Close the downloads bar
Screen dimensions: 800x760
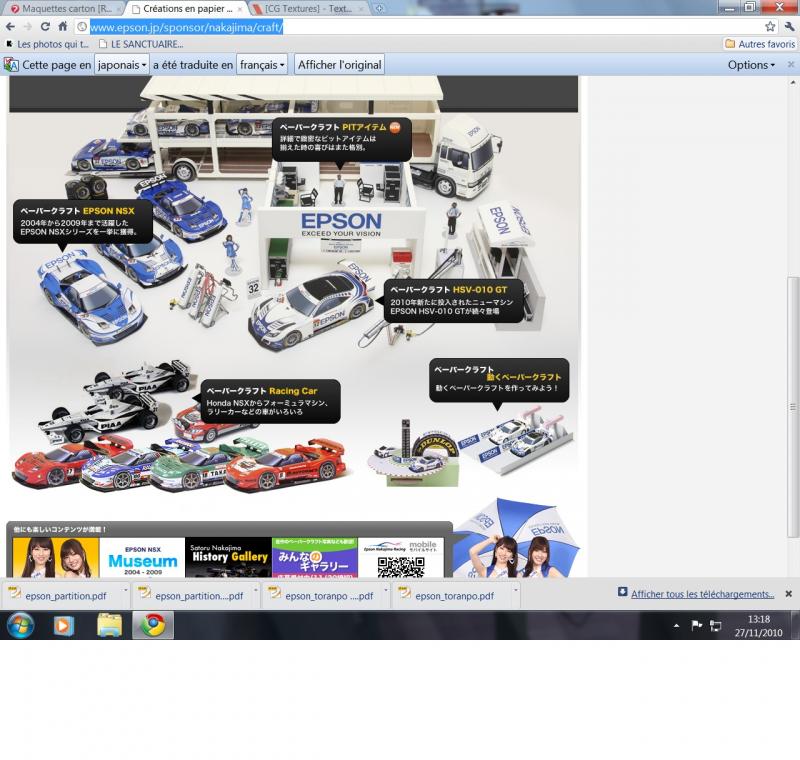[788, 594]
